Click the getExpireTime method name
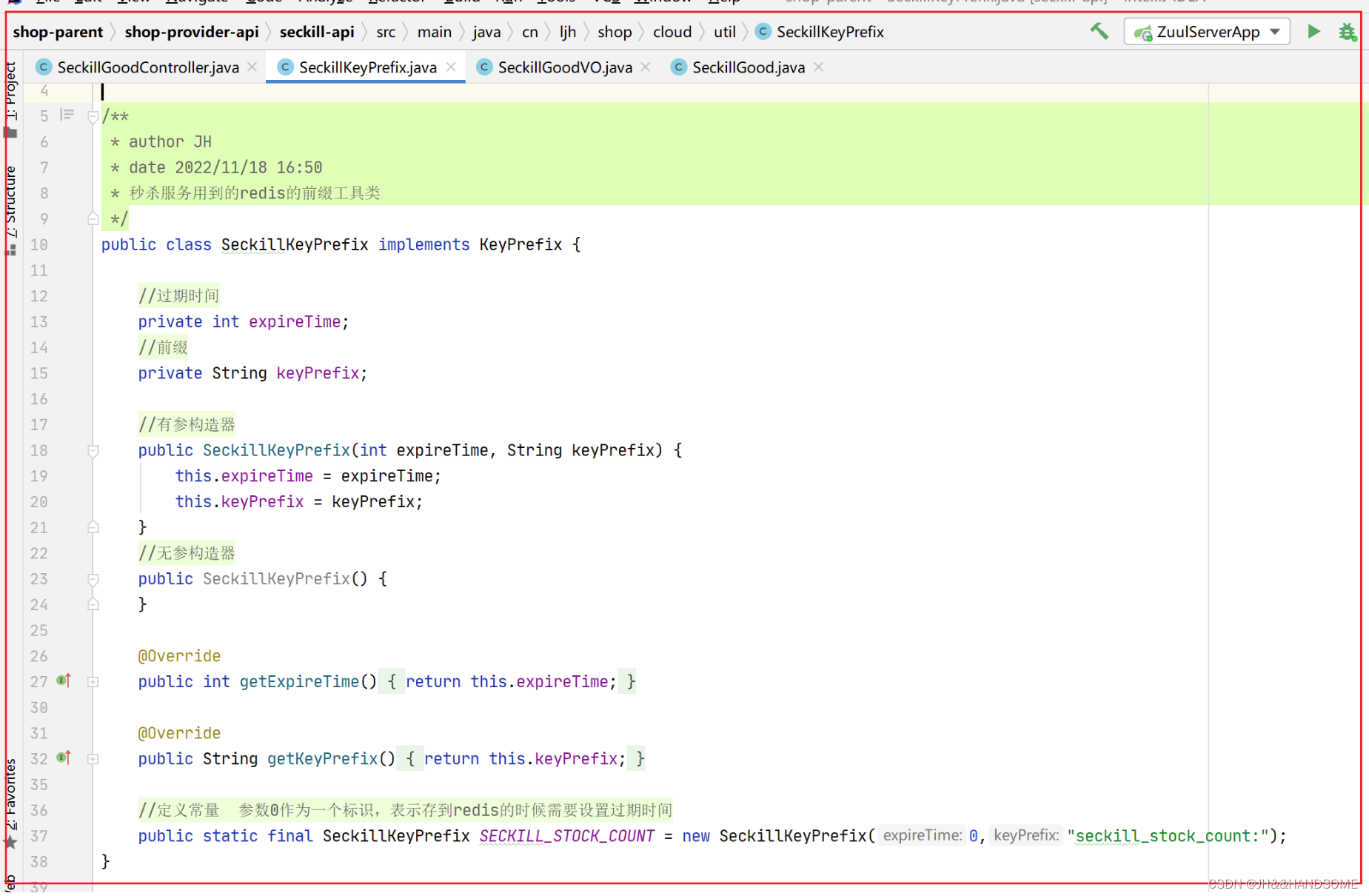The width and height of the screenshot is (1369, 896). pyautogui.click(x=299, y=682)
